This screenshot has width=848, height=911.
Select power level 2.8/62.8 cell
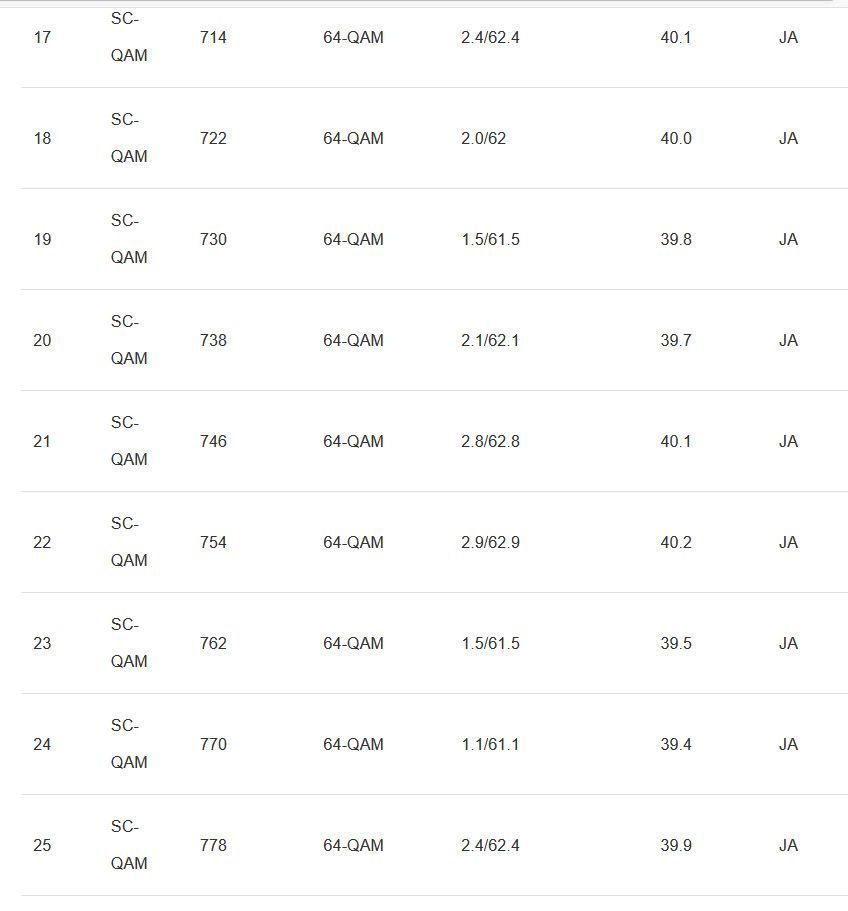[490, 442]
